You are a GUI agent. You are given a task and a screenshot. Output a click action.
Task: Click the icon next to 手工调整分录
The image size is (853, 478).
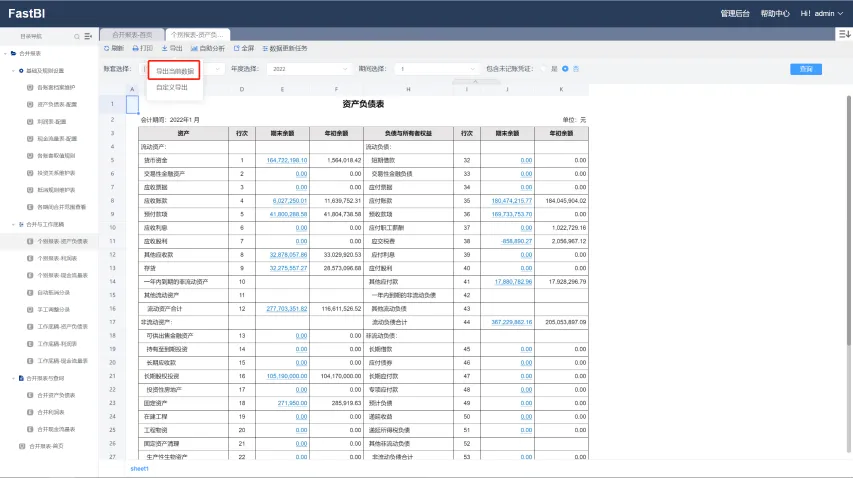pos(30,309)
